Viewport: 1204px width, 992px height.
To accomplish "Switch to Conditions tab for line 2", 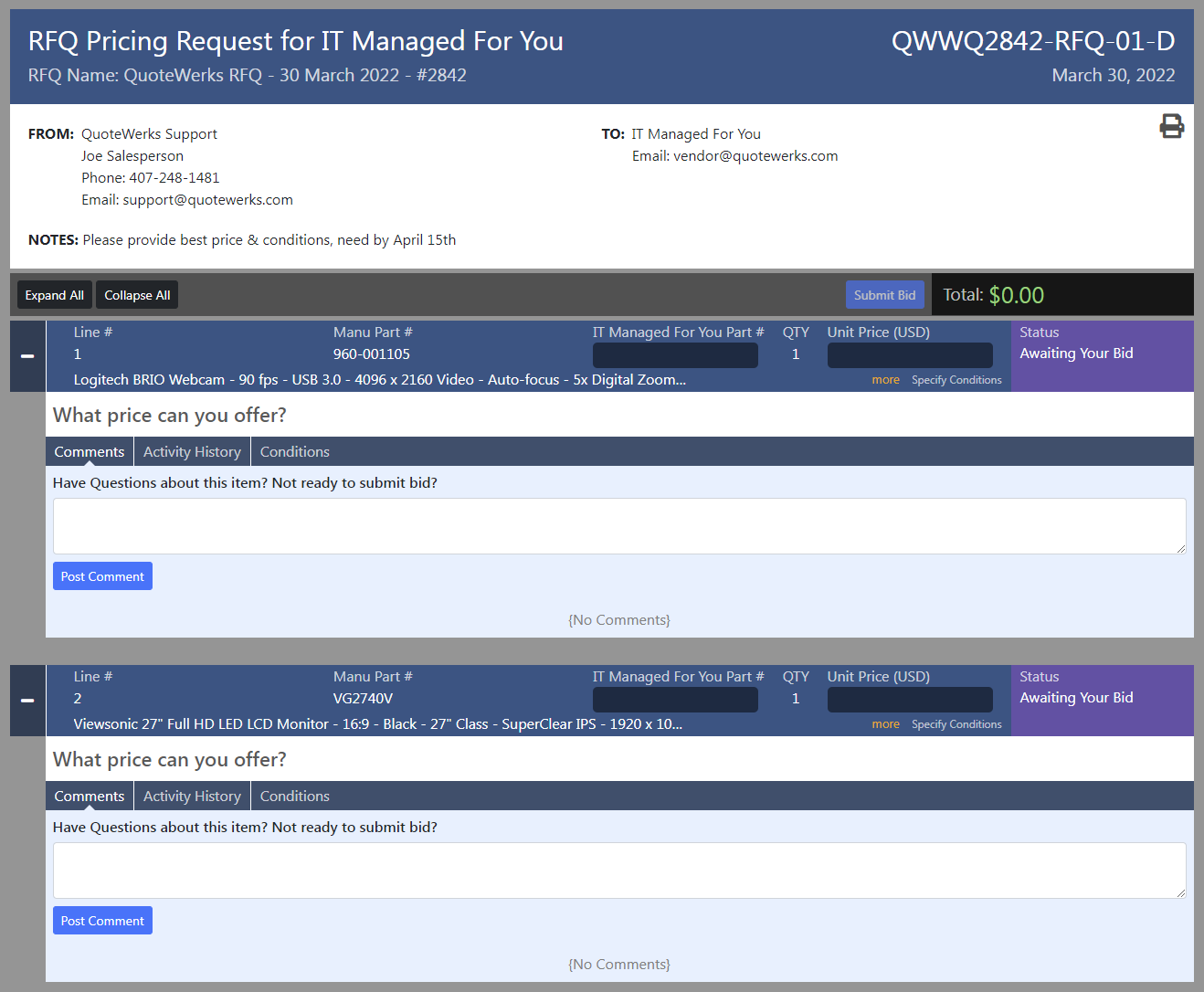I will (294, 797).
